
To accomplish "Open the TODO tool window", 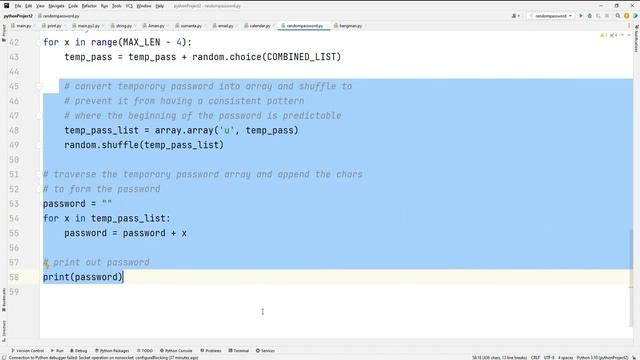I will pyautogui.click(x=145, y=351).
